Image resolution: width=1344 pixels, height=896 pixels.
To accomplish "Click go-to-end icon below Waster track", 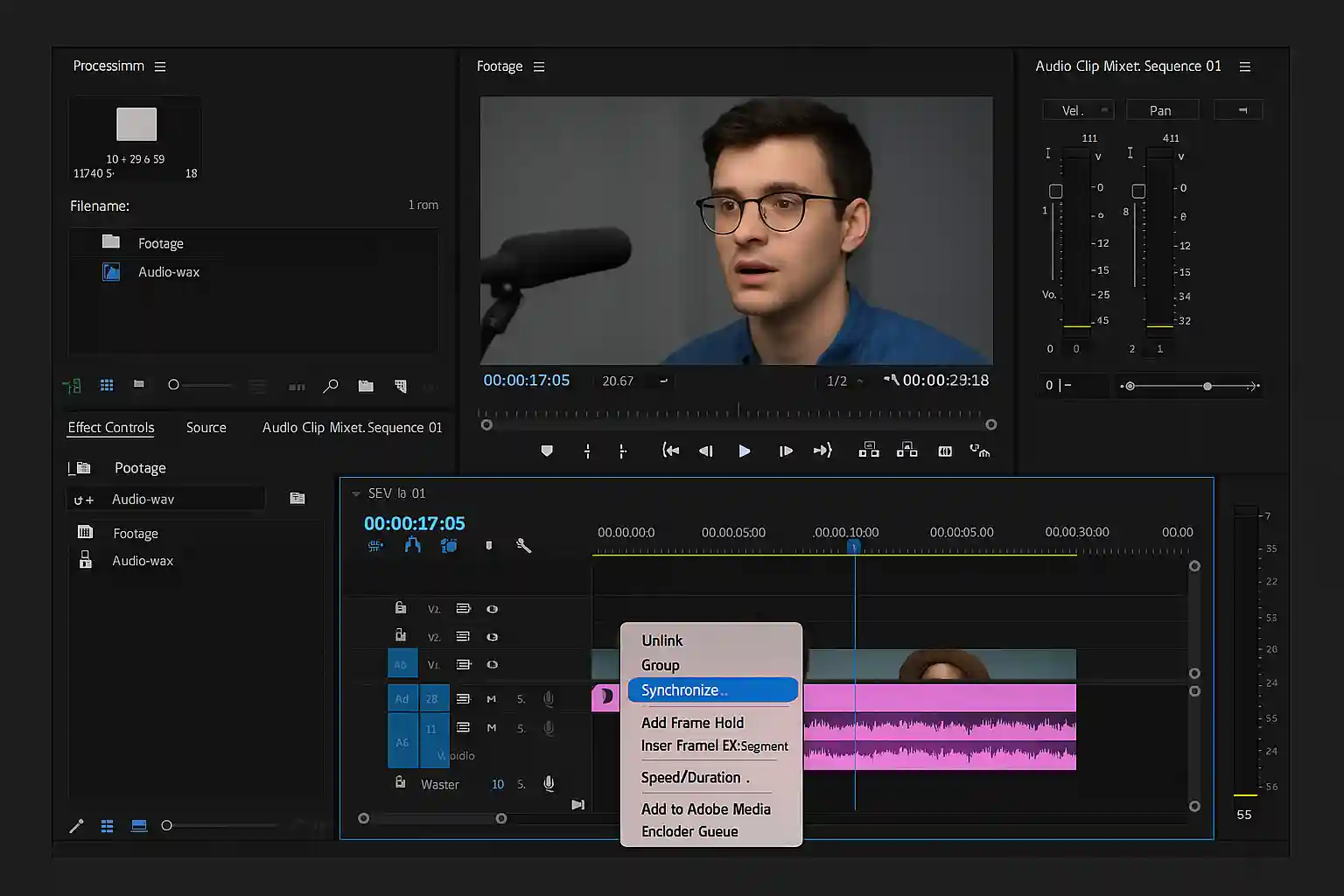I will tap(577, 804).
